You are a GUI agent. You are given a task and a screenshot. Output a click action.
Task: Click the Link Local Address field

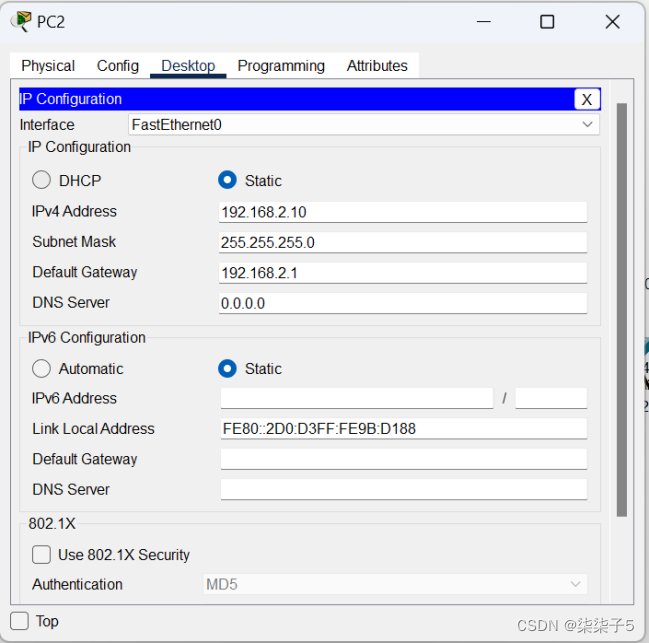404,429
